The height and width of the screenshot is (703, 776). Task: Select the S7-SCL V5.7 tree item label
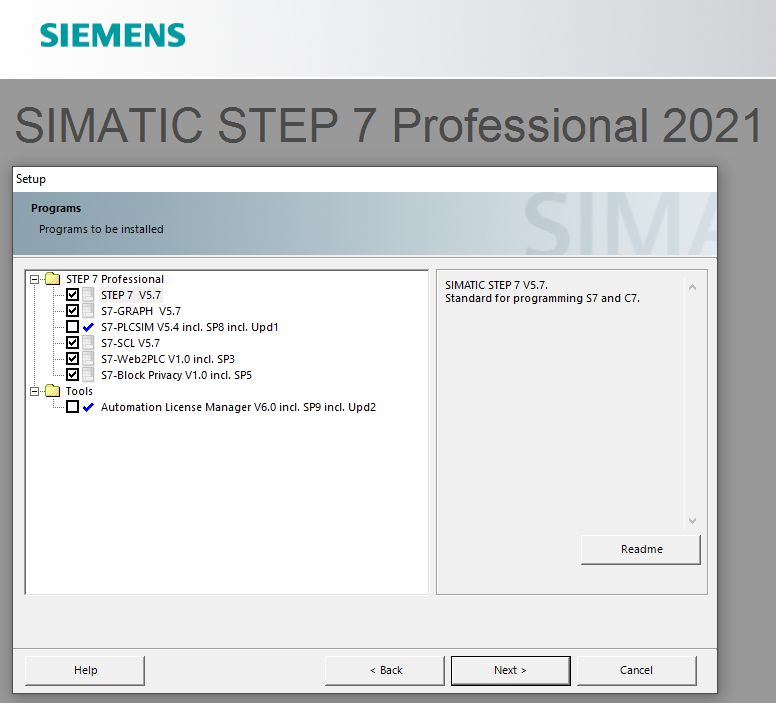click(130, 343)
